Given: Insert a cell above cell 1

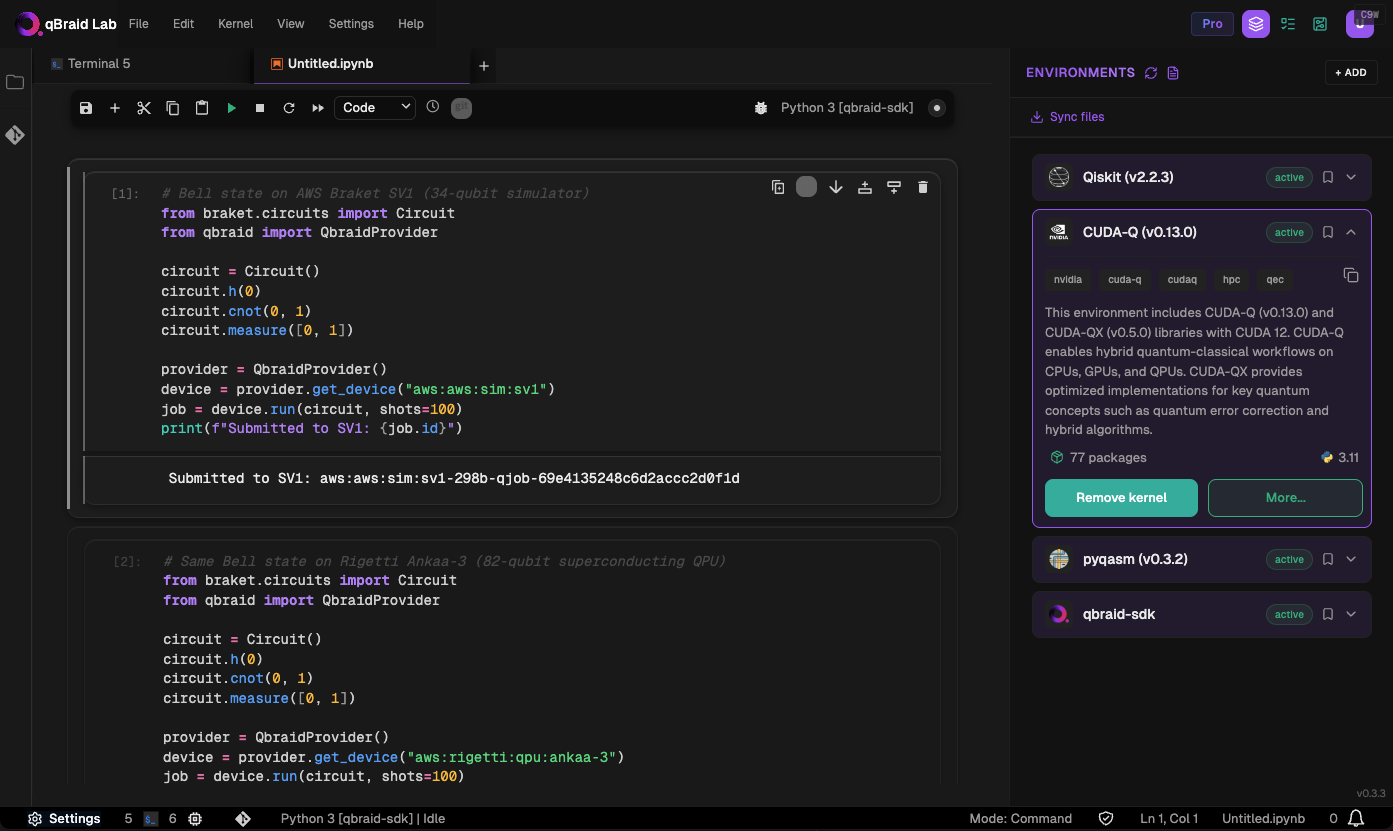Looking at the screenshot, I should click(865, 187).
